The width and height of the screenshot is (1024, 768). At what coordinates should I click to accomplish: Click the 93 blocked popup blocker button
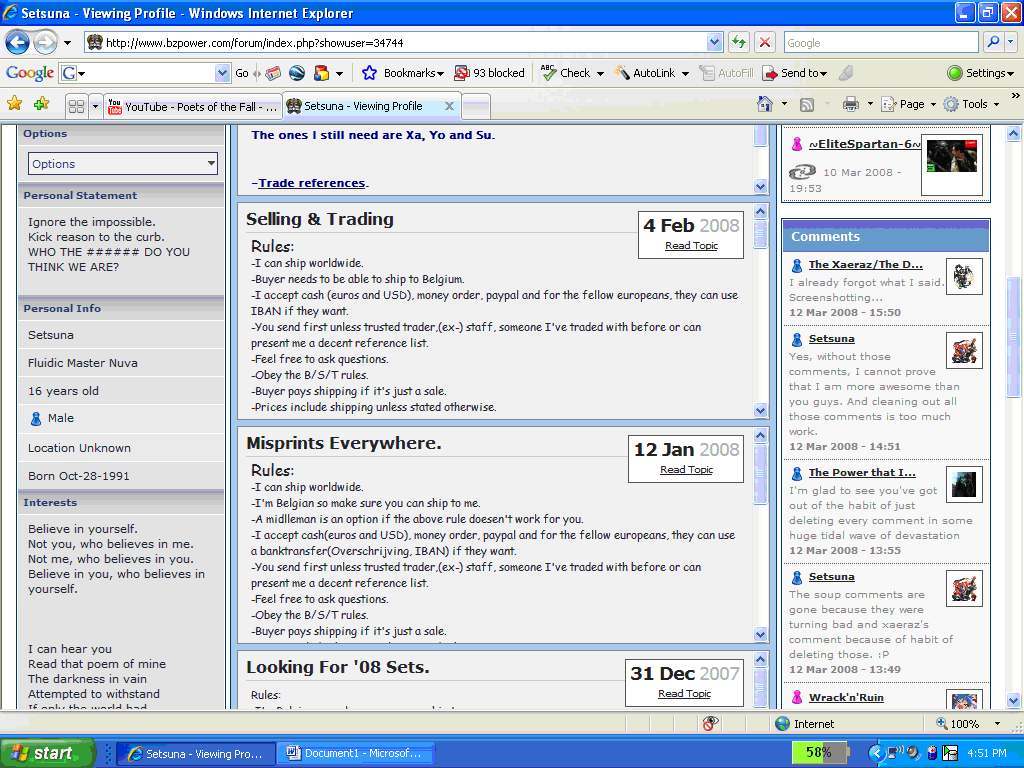point(489,73)
